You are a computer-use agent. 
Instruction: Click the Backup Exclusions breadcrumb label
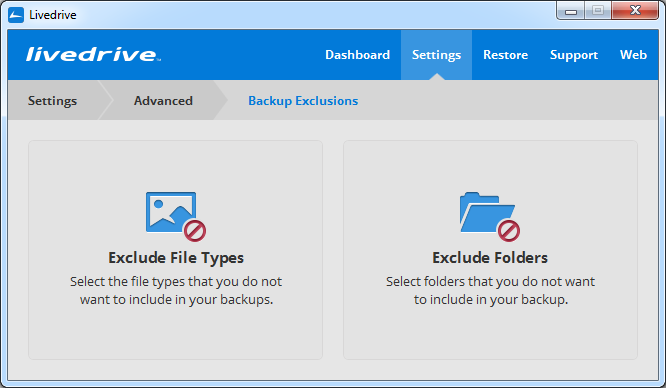point(303,101)
